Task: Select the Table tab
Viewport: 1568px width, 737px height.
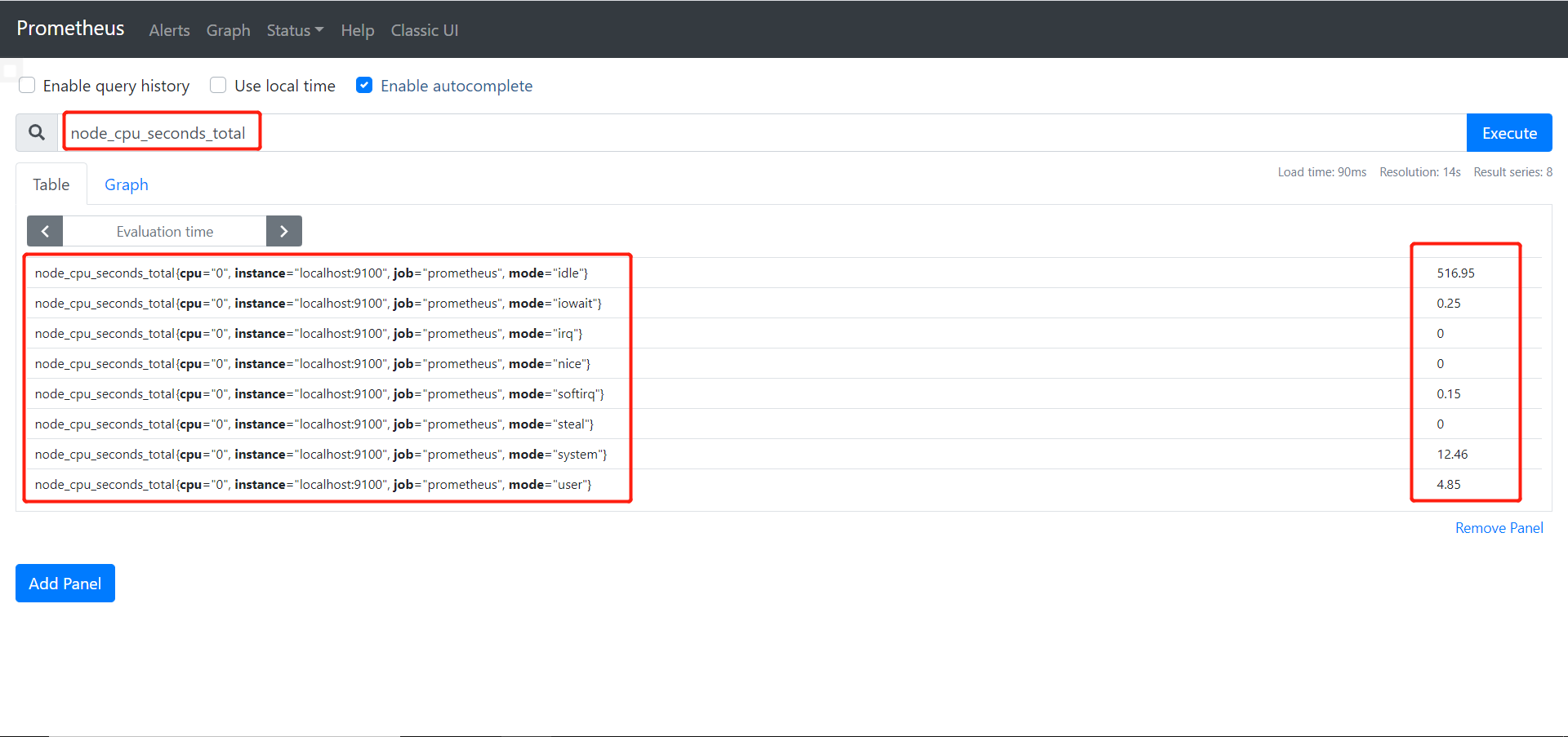Action: (x=51, y=184)
